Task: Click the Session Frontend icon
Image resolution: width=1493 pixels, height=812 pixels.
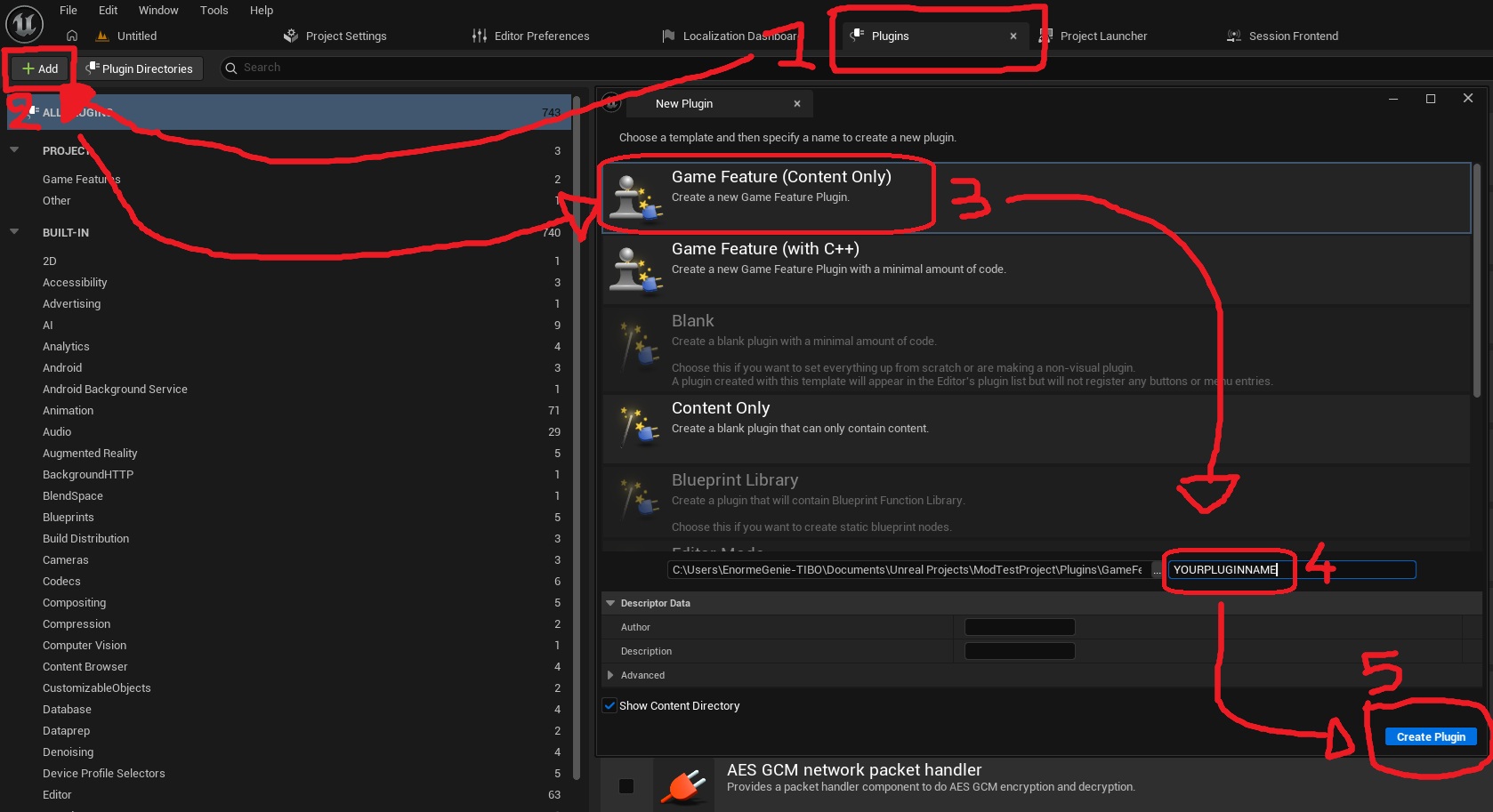Action: [x=1234, y=36]
